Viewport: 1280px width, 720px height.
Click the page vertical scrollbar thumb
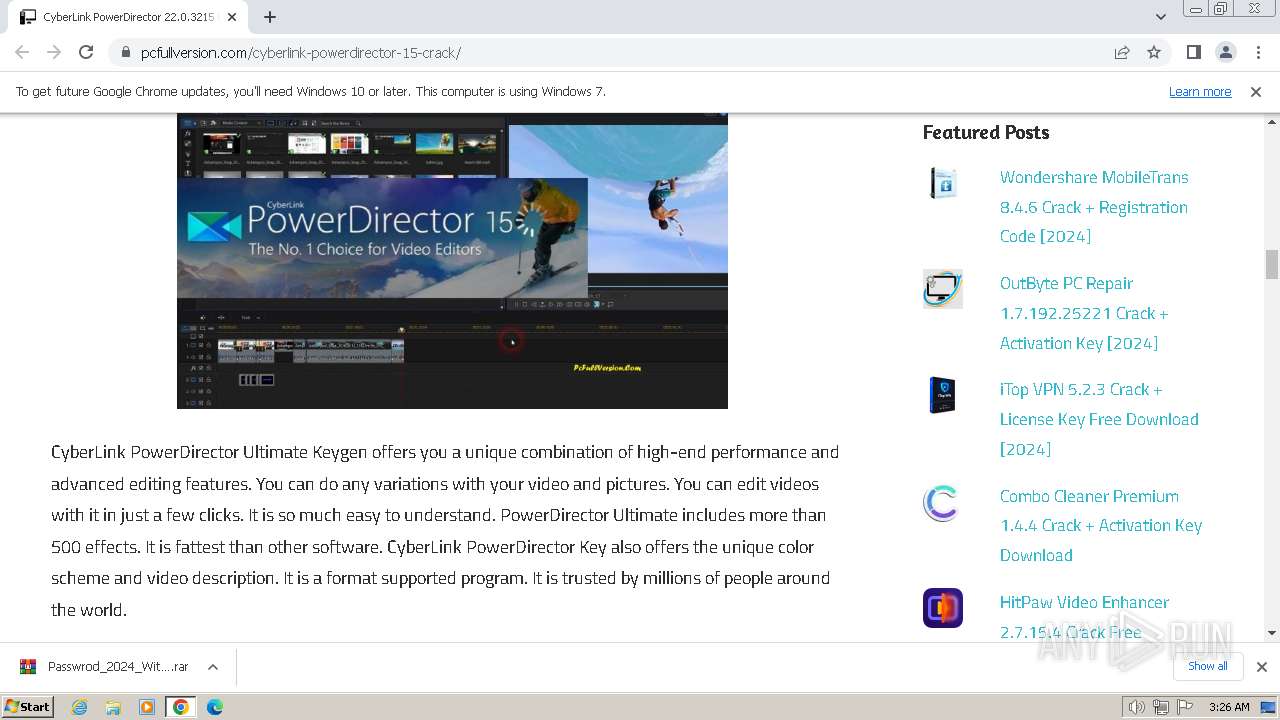click(x=1272, y=265)
